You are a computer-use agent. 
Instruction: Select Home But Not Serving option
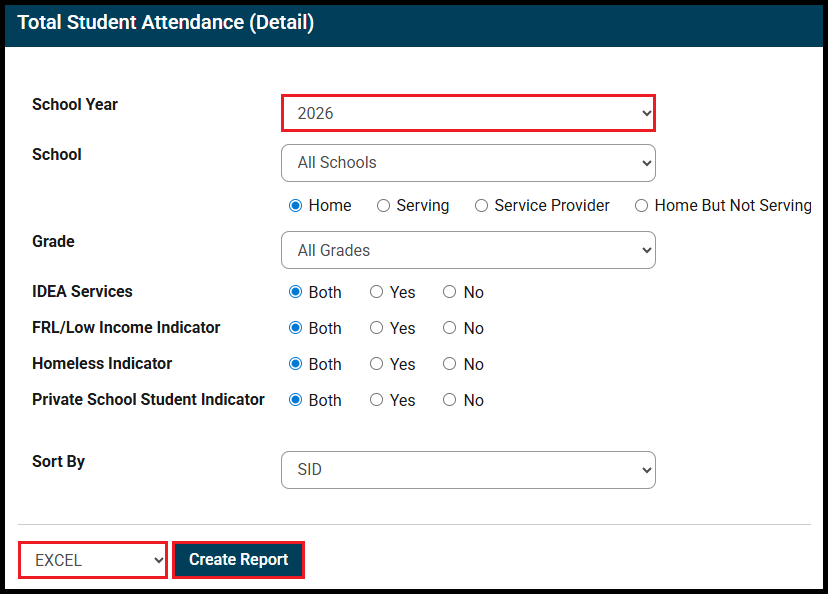[x=642, y=206]
